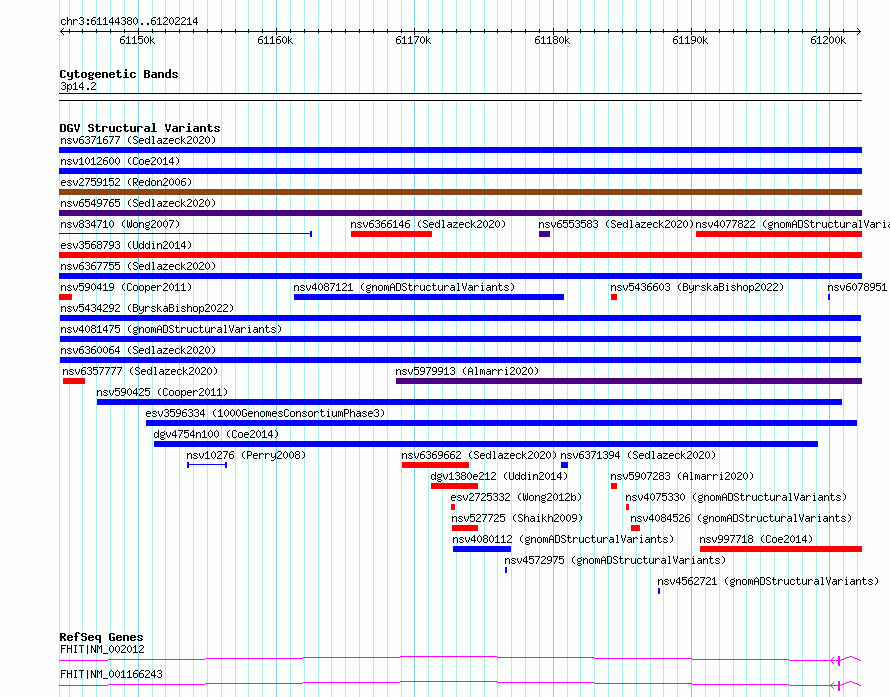The height and width of the screenshot is (697, 890).
Task: Open the nsv4077822 gnomAD variant label
Action: (x=792, y=224)
